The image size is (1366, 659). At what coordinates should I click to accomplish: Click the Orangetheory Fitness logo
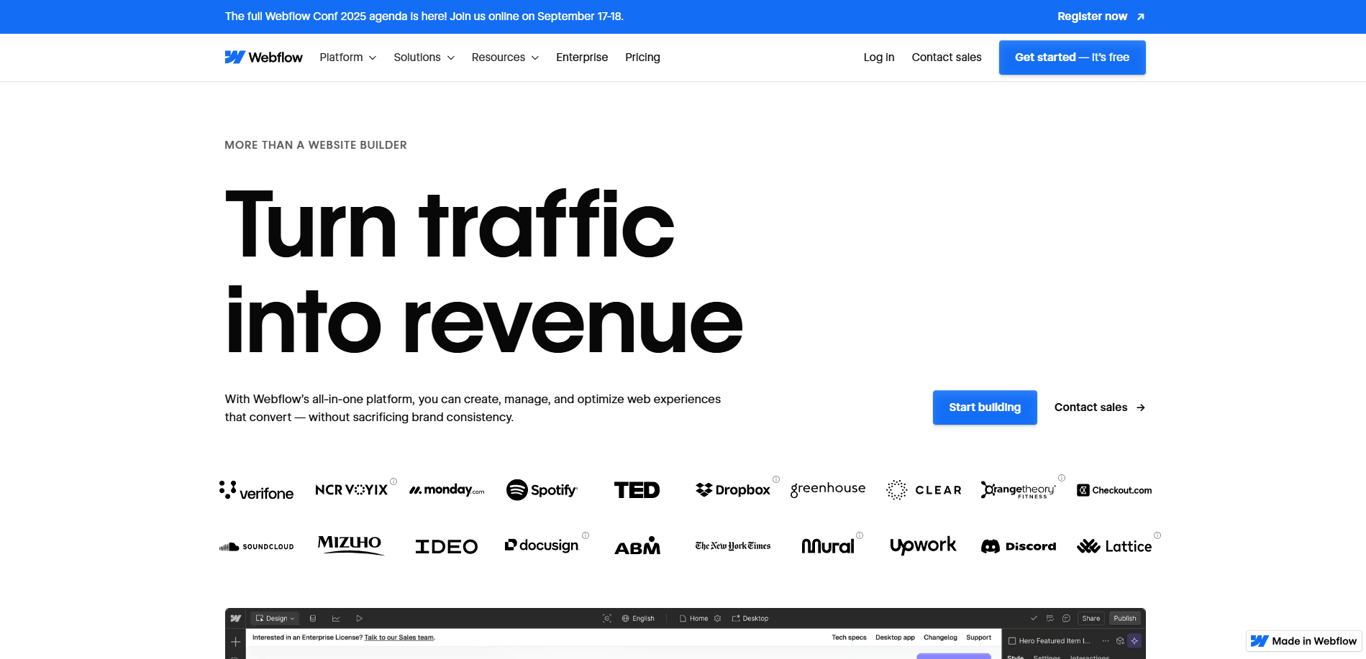point(1018,490)
